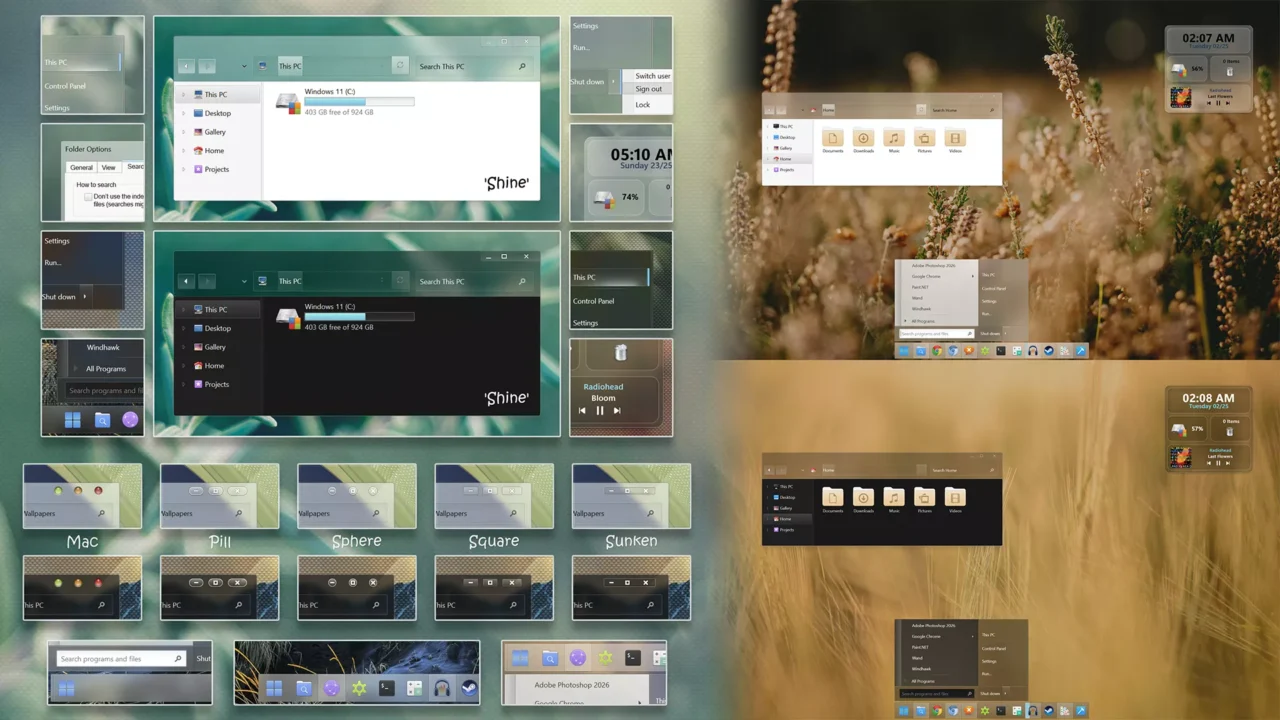Open the recent locations dropdown in the light Shine window
This screenshot has width=1280, height=720.
click(x=243, y=66)
